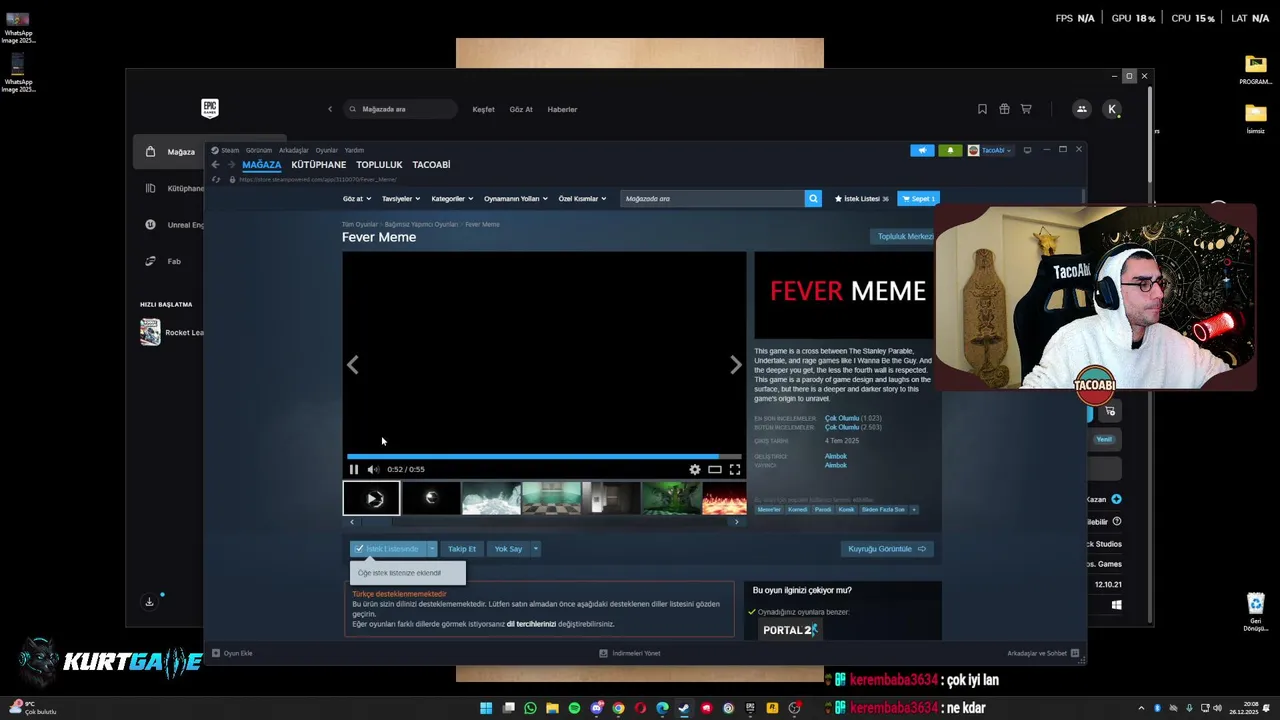Viewport: 1280px width, 720px height.
Task: Open Steam Big Picture mode icon
Action: (x=1027, y=150)
